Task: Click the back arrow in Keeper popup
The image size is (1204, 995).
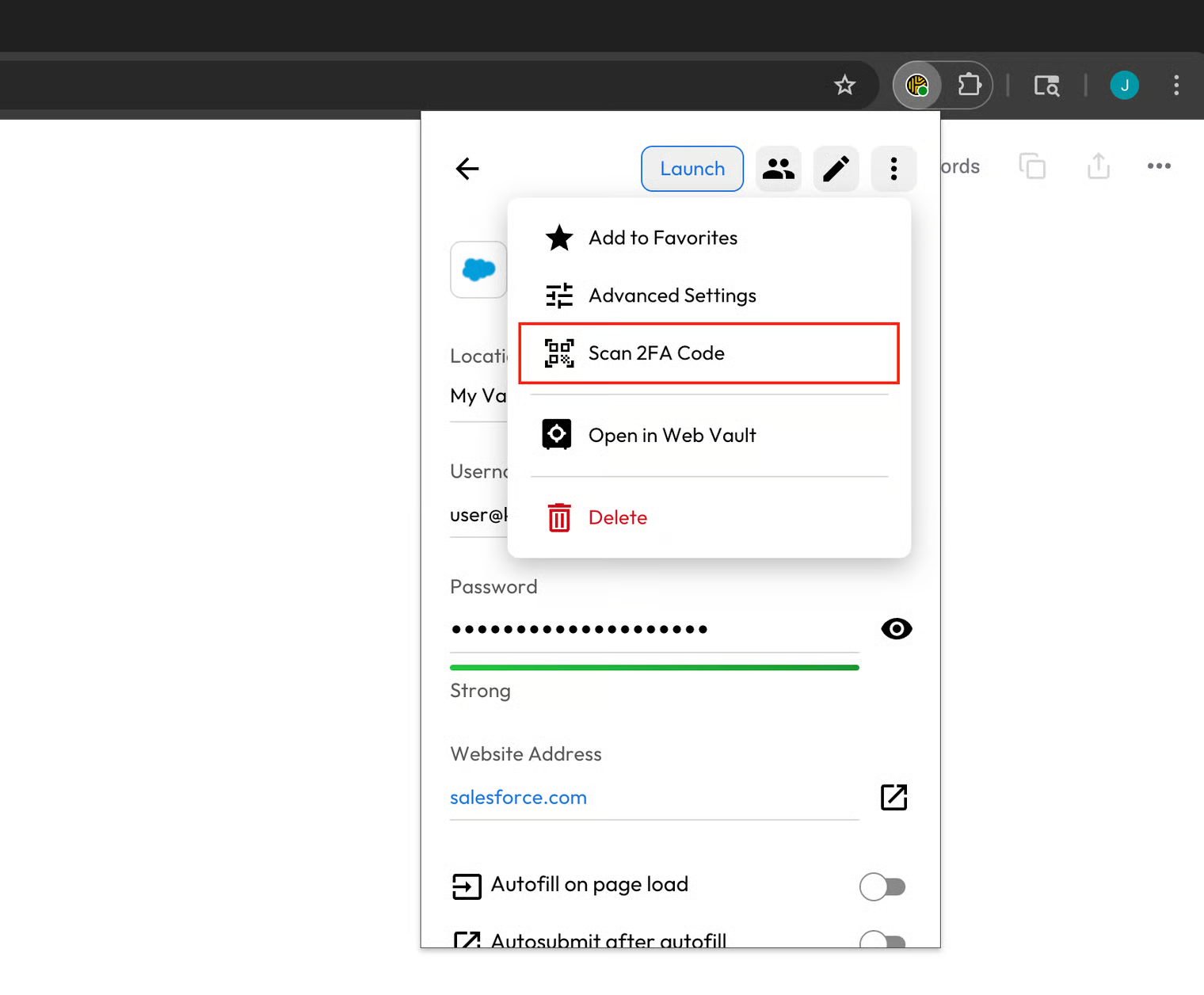Action: coord(467,169)
